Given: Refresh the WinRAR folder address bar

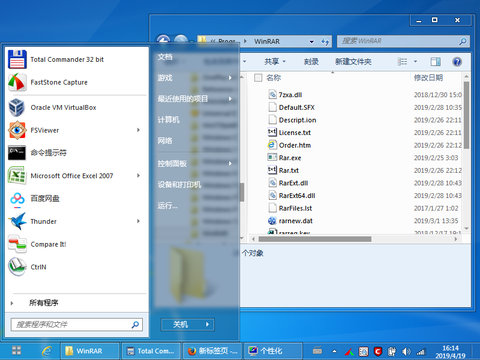Looking at the screenshot, I should tap(325, 42).
